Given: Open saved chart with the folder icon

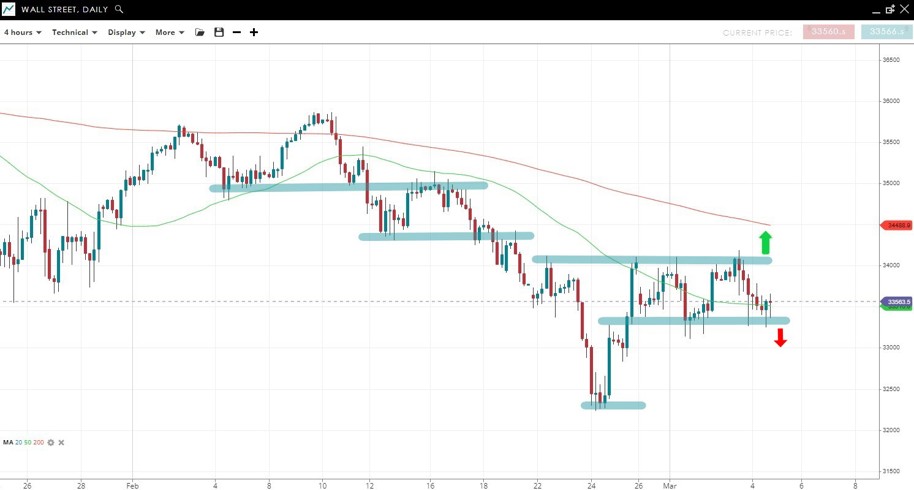Looking at the screenshot, I should [200, 32].
